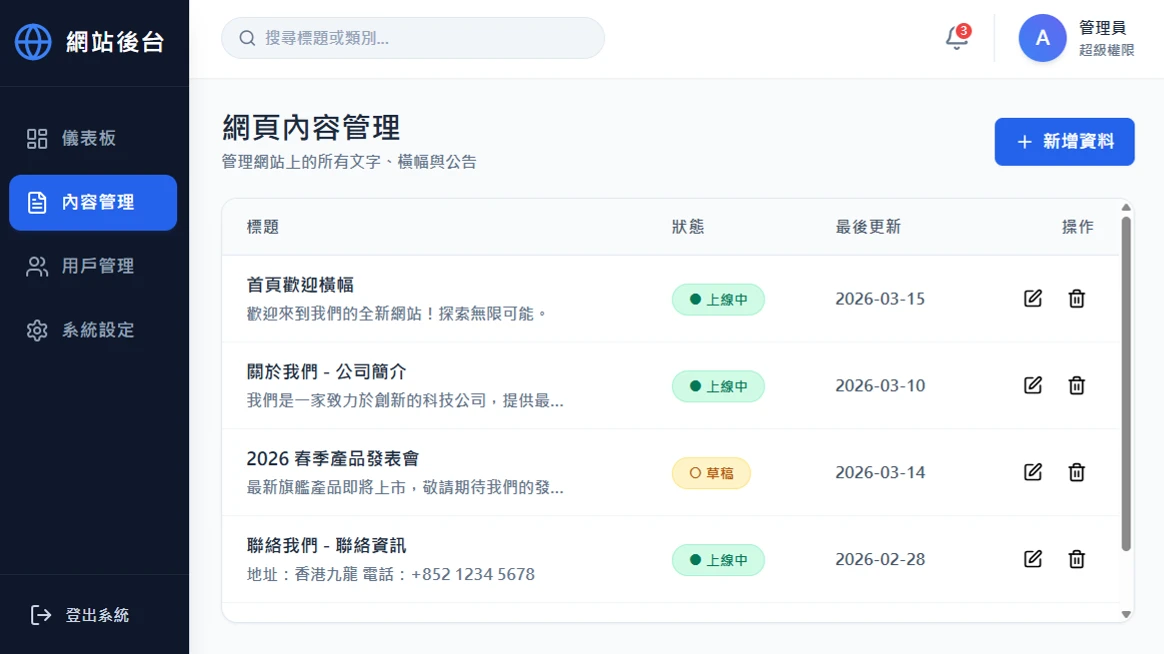This screenshot has height=654, width=1164.
Task: Open the 管理員 admin profile avatar
Action: 1042,38
